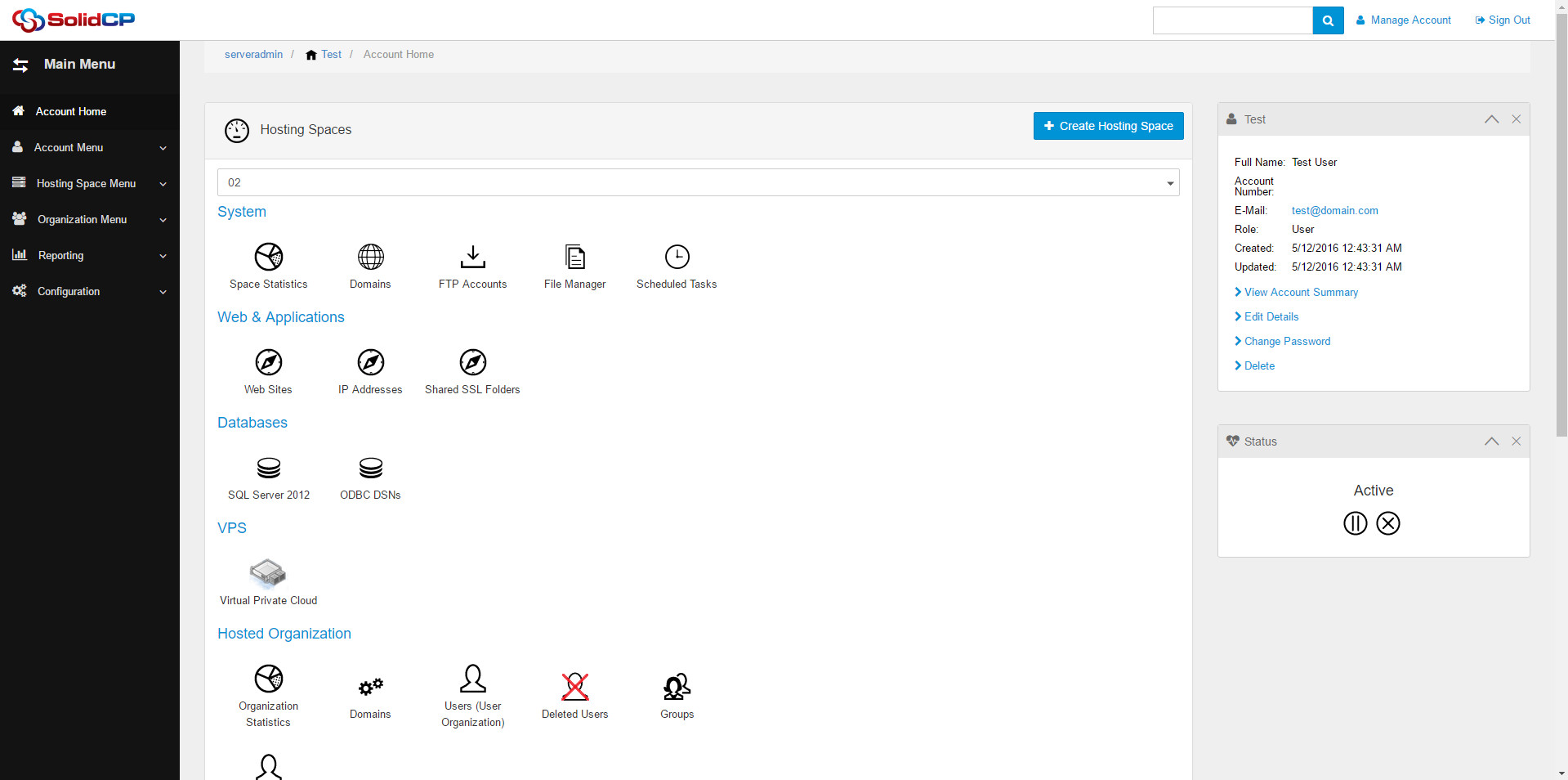Open View Account Summary link

1301,293
